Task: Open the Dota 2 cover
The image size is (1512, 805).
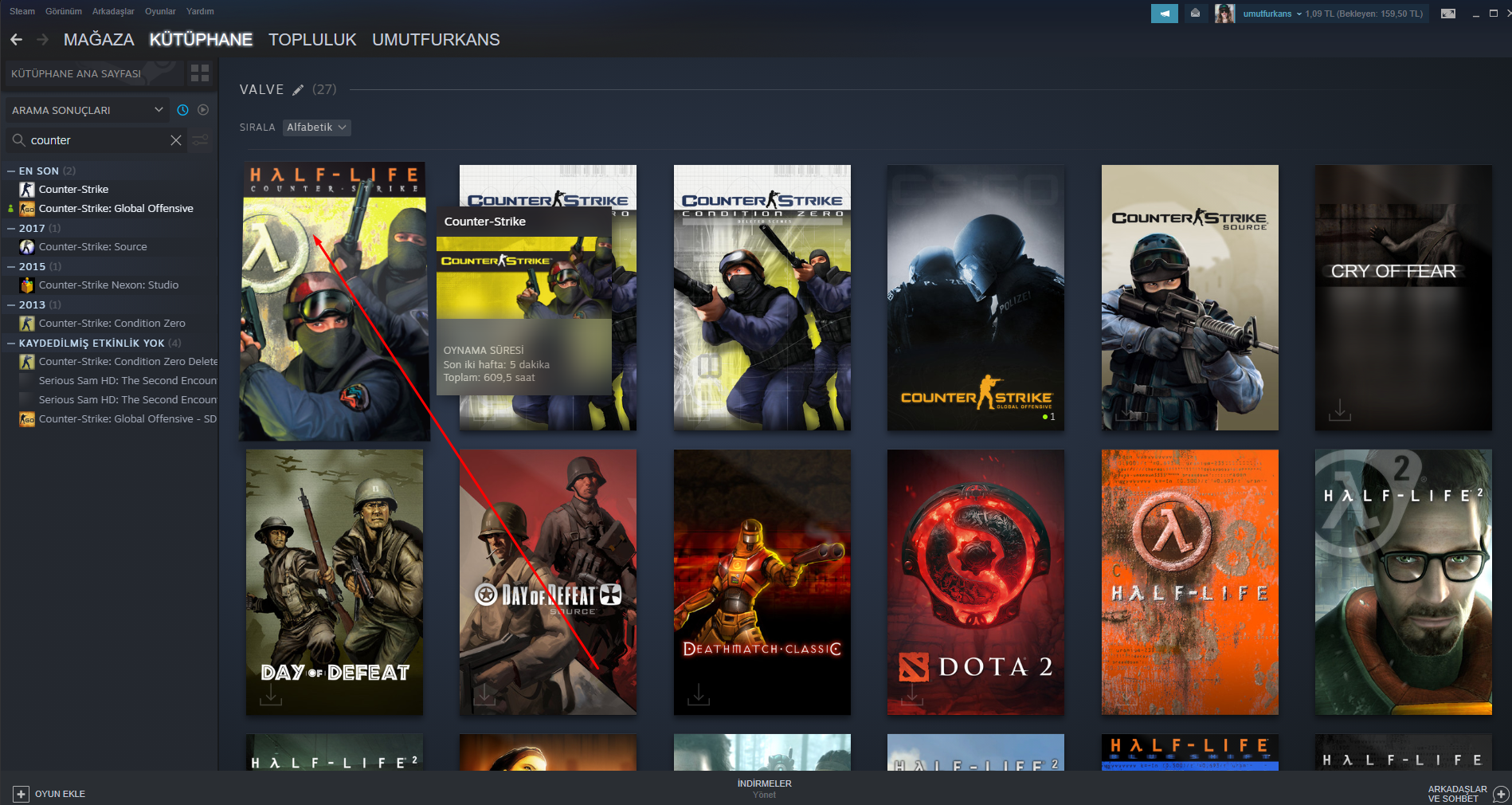Action: coord(976,582)
